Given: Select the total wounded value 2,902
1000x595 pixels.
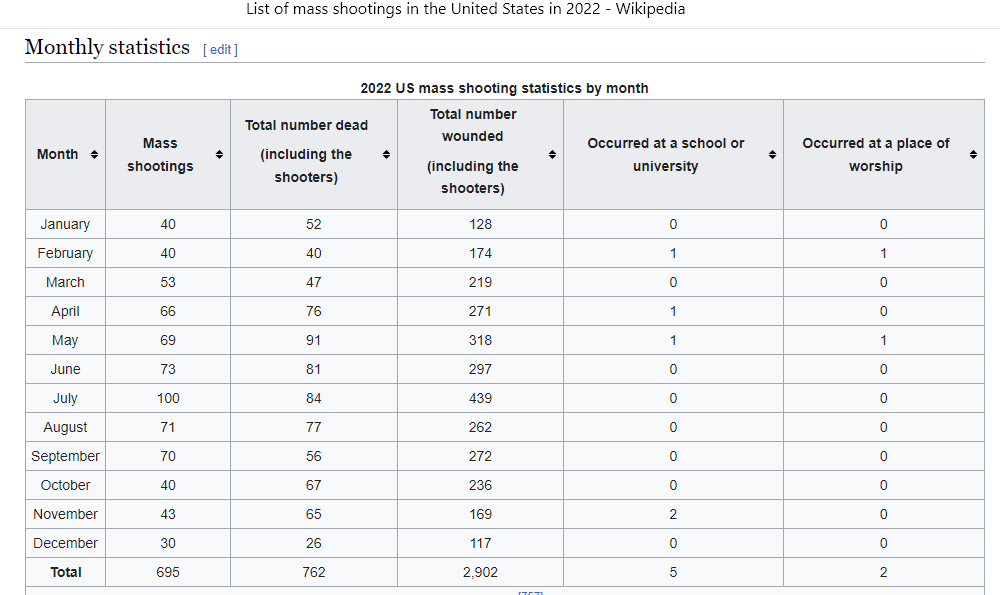Looking at the screenshot, I should 480,572.
